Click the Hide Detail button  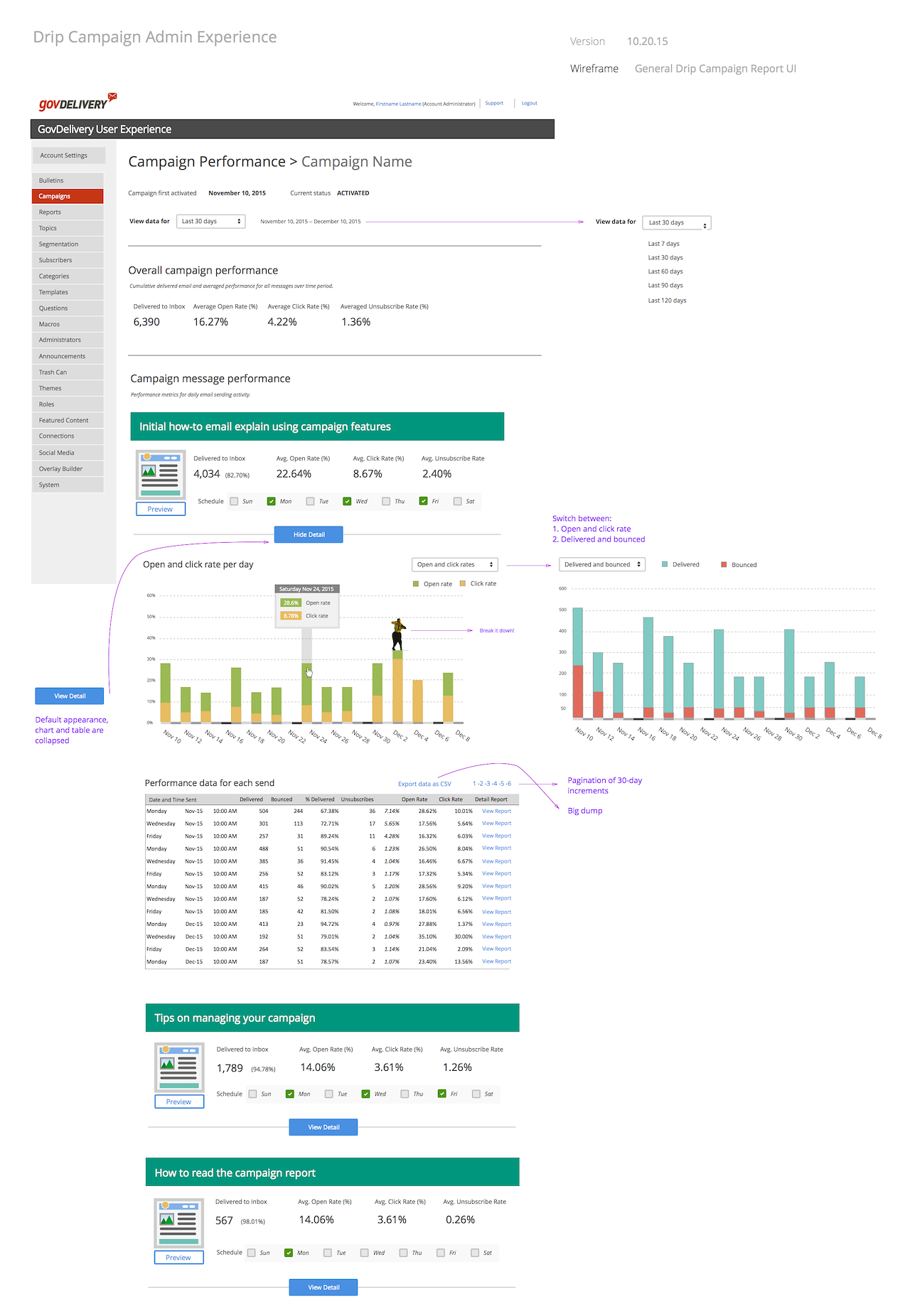pyautogui.click(x=309, y=535)
